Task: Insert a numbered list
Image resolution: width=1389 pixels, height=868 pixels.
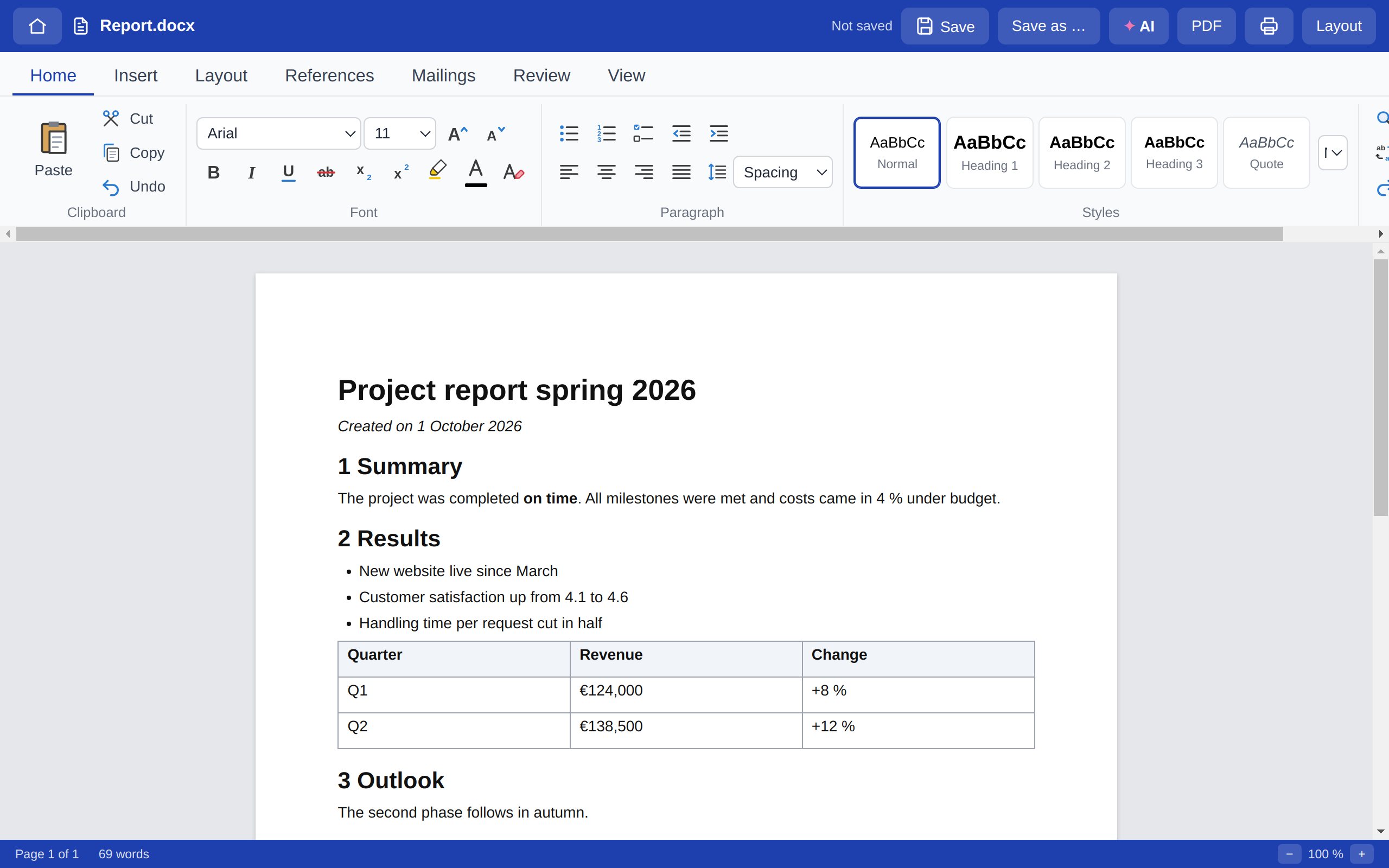Action: (x=606, y=134)
